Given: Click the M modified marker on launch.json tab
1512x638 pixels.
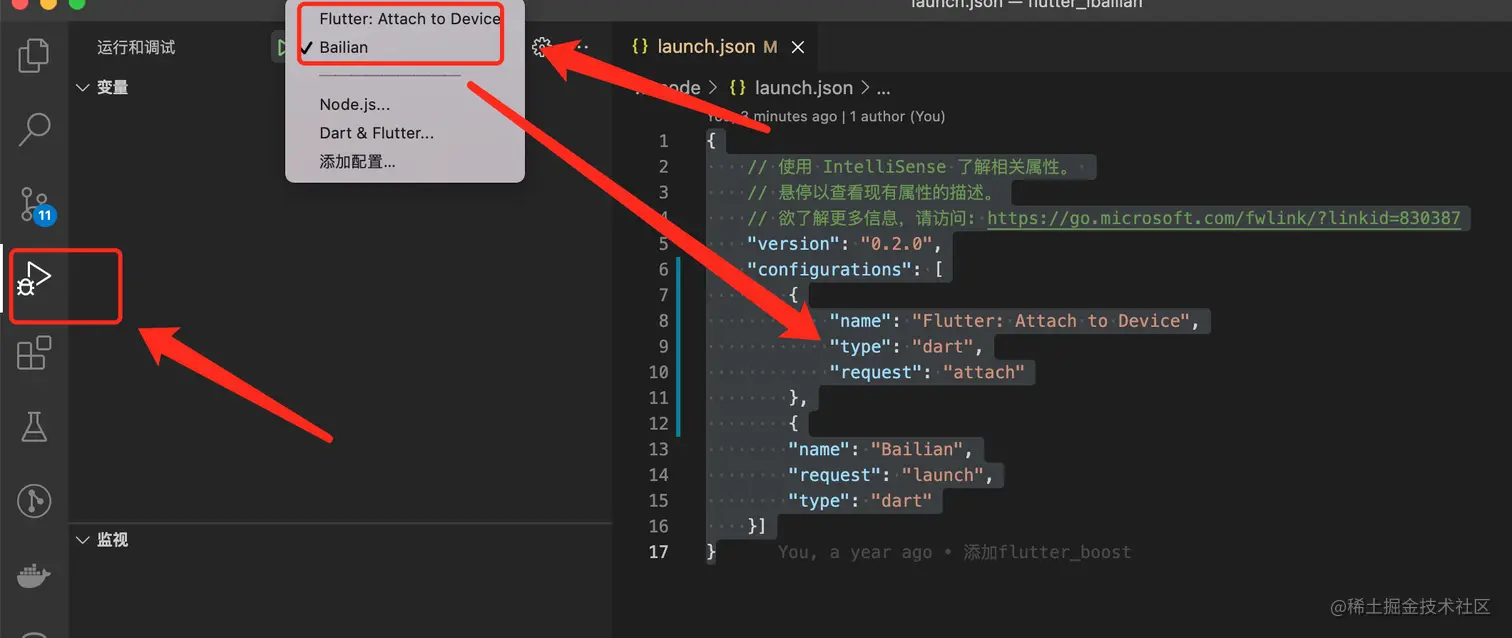Looking at the screenshot, I should click(770, 47).
